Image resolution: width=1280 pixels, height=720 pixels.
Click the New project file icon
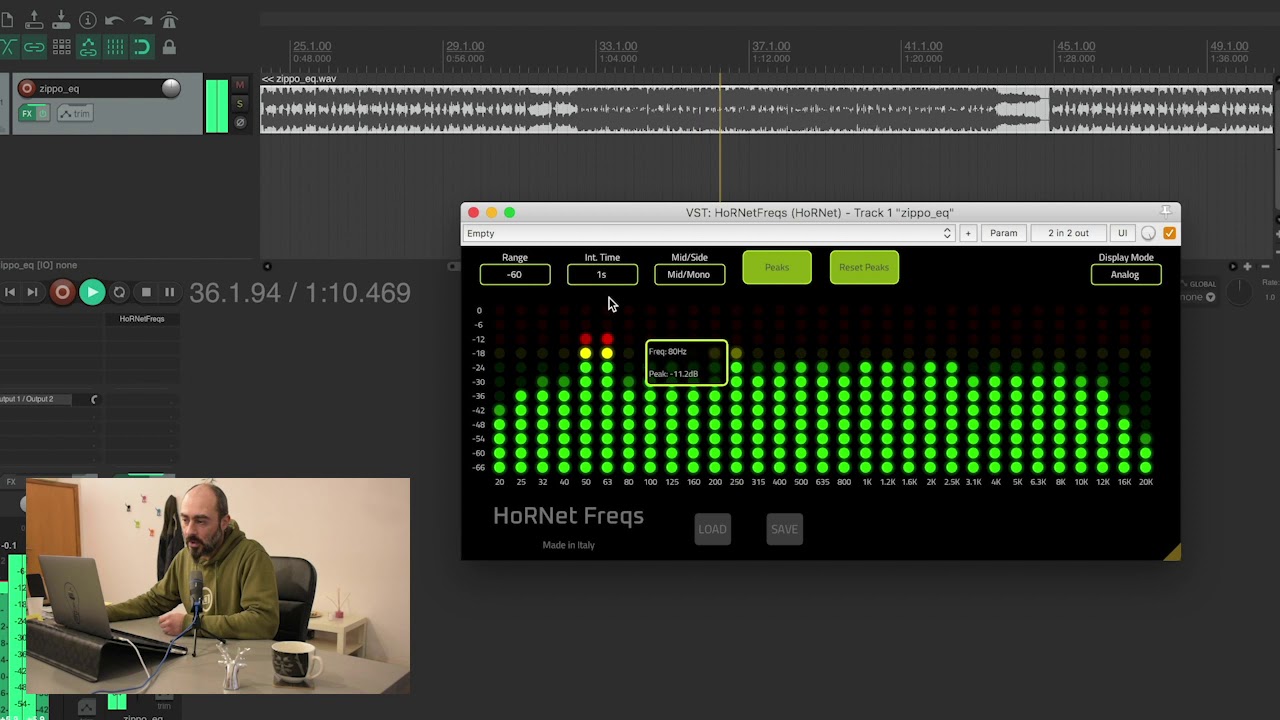click(7, 20)
